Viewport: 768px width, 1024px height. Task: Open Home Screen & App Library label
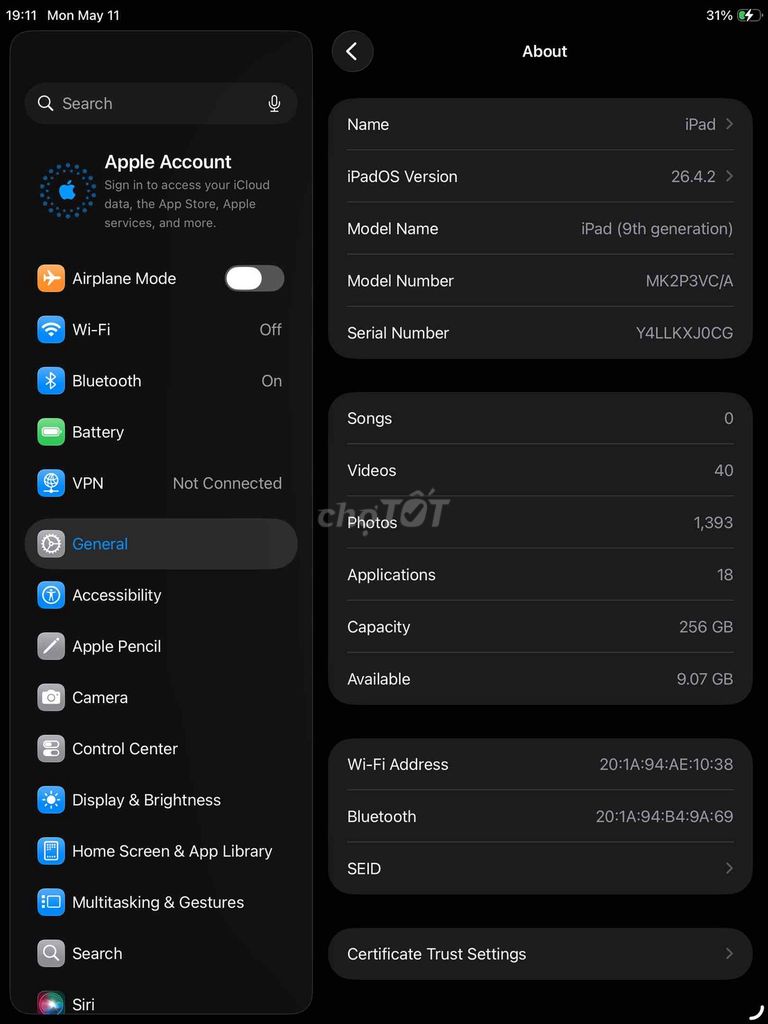pos(172,851)
